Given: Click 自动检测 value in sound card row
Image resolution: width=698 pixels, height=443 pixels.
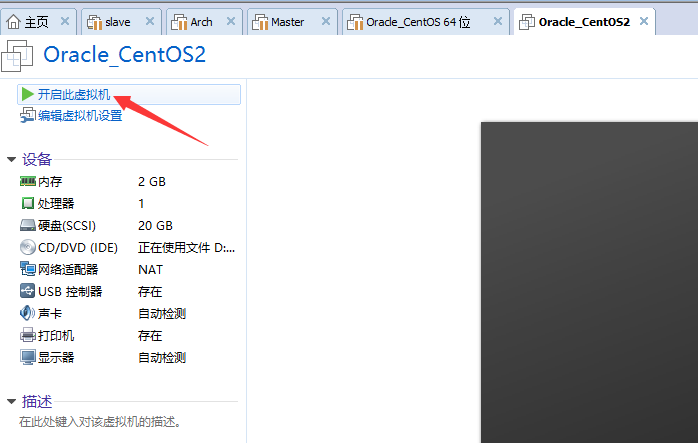Looking at the screenshot, I should click(x=162, y=313).
